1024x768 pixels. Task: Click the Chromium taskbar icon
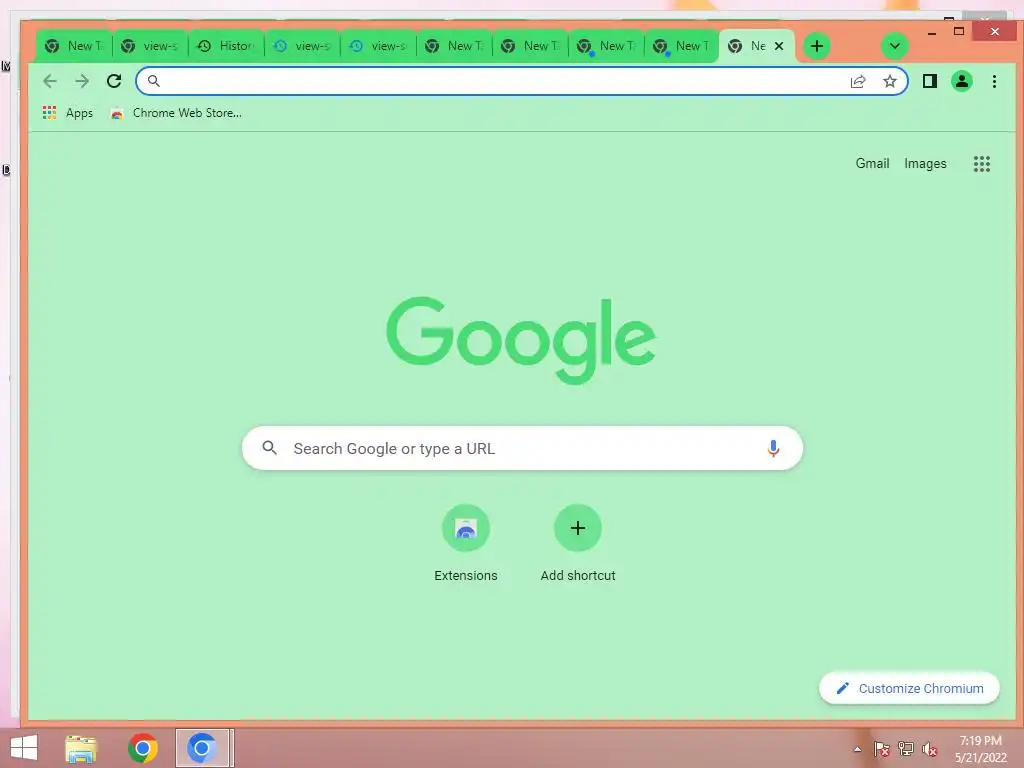(x=202, y=748)
